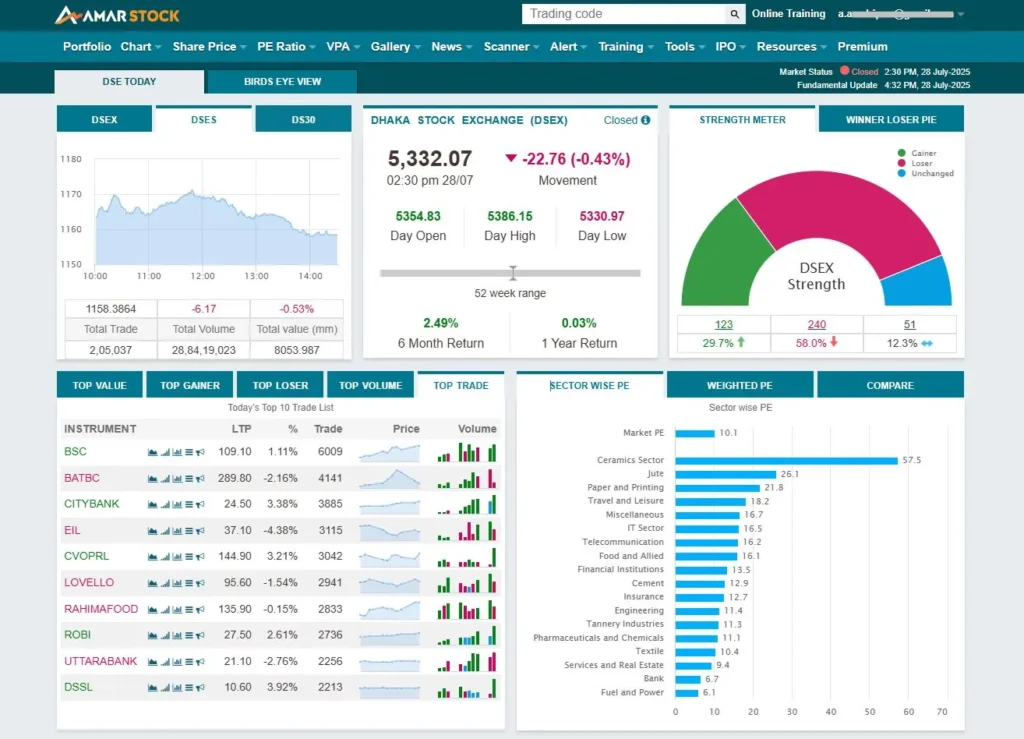Click the Trading code search field
This screenshot has height=739, width=1024.
624,14
